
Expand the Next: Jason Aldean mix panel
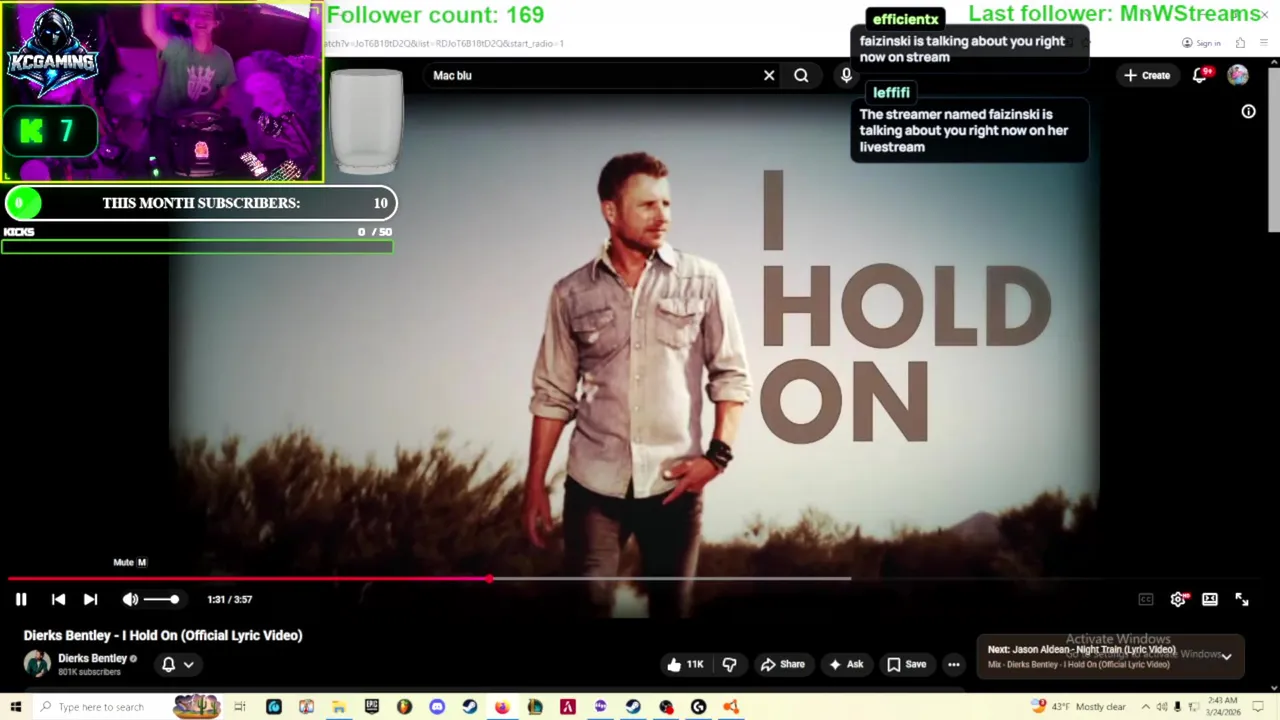1226,657
